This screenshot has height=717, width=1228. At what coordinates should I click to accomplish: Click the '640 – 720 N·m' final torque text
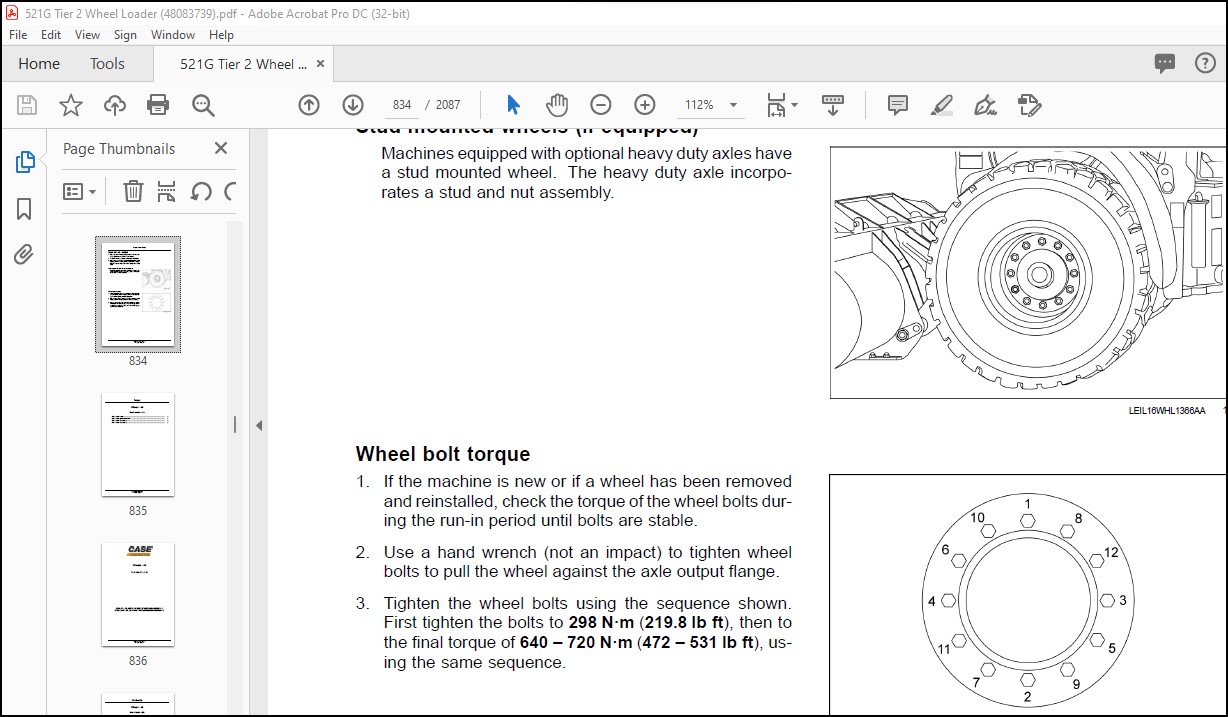[x=576, y=643]
